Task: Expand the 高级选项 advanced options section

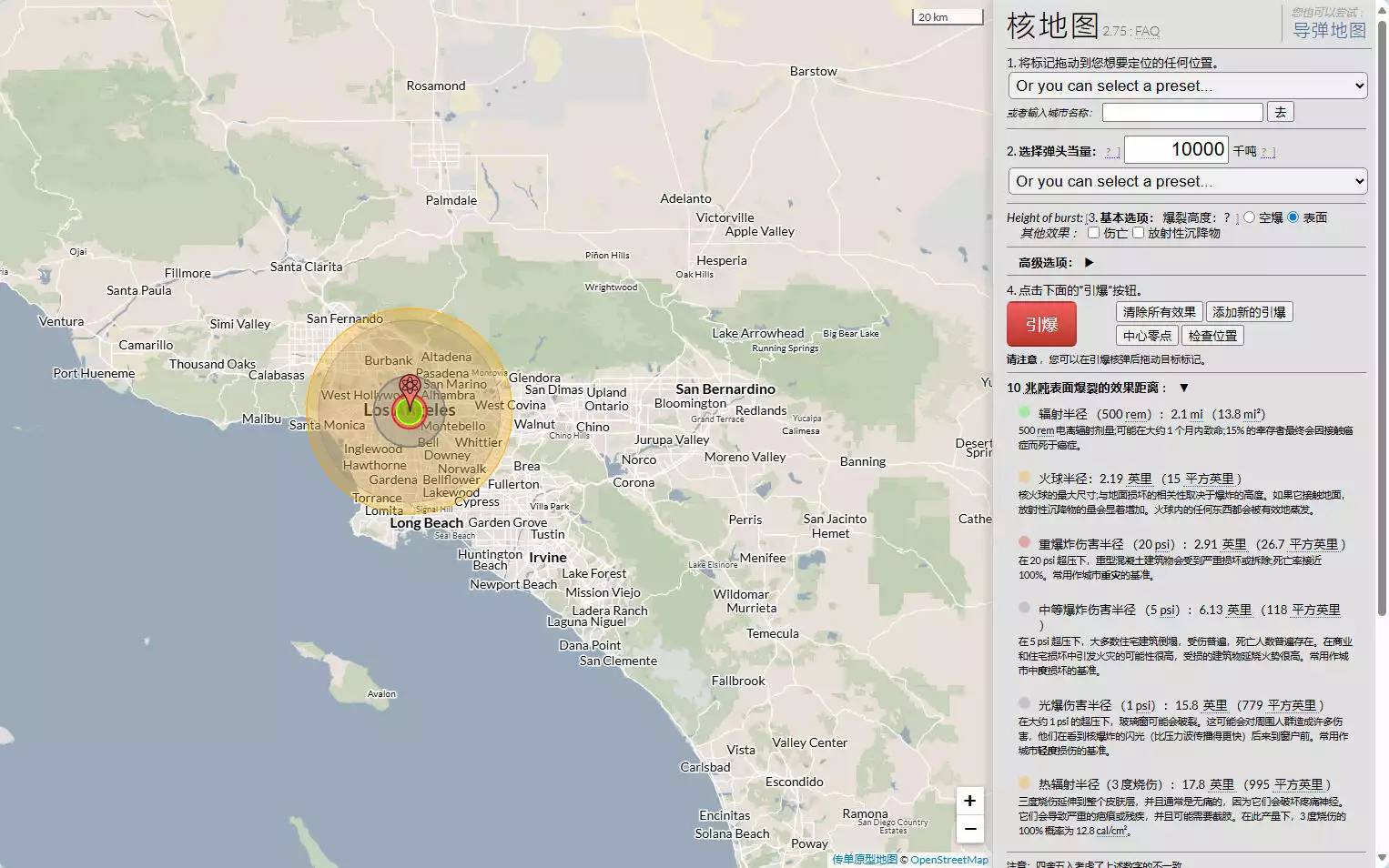Action: 1090,262
